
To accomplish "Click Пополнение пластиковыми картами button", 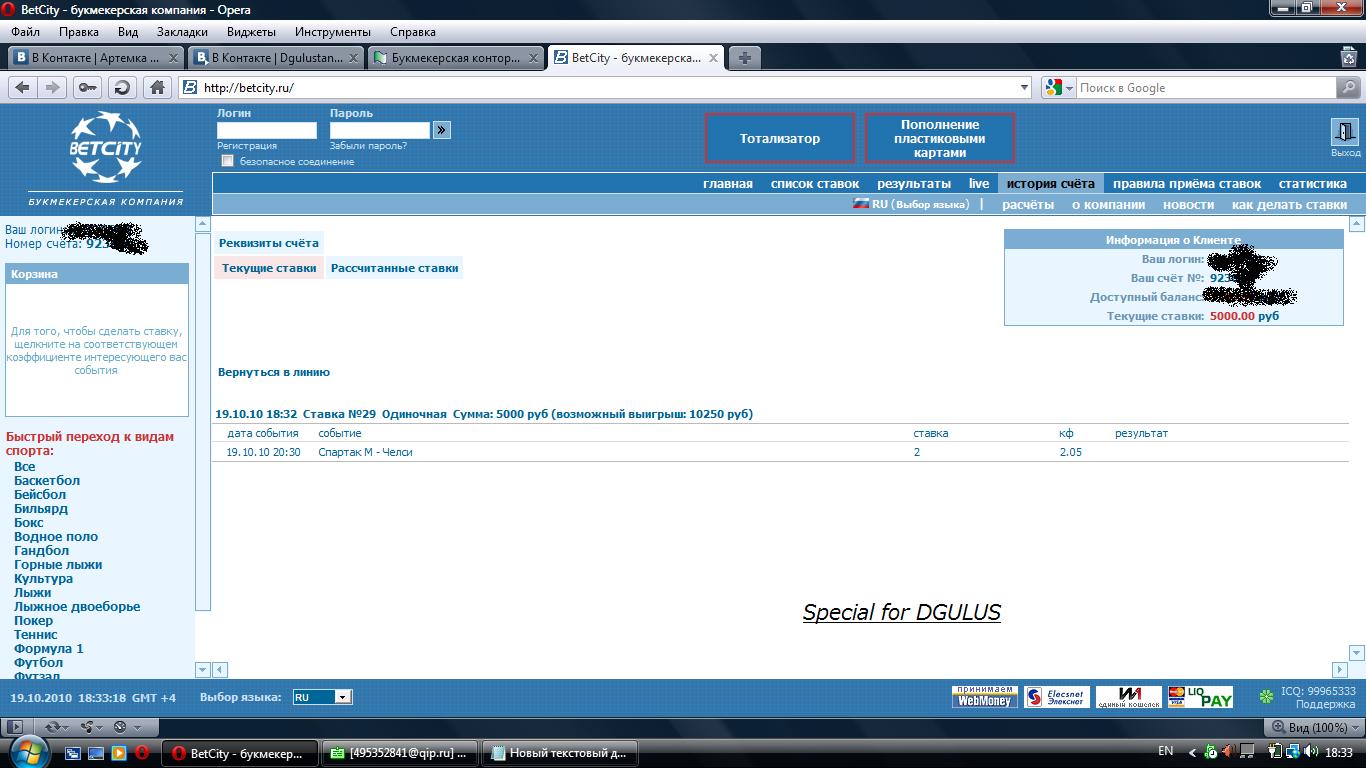I will [940, 138].
